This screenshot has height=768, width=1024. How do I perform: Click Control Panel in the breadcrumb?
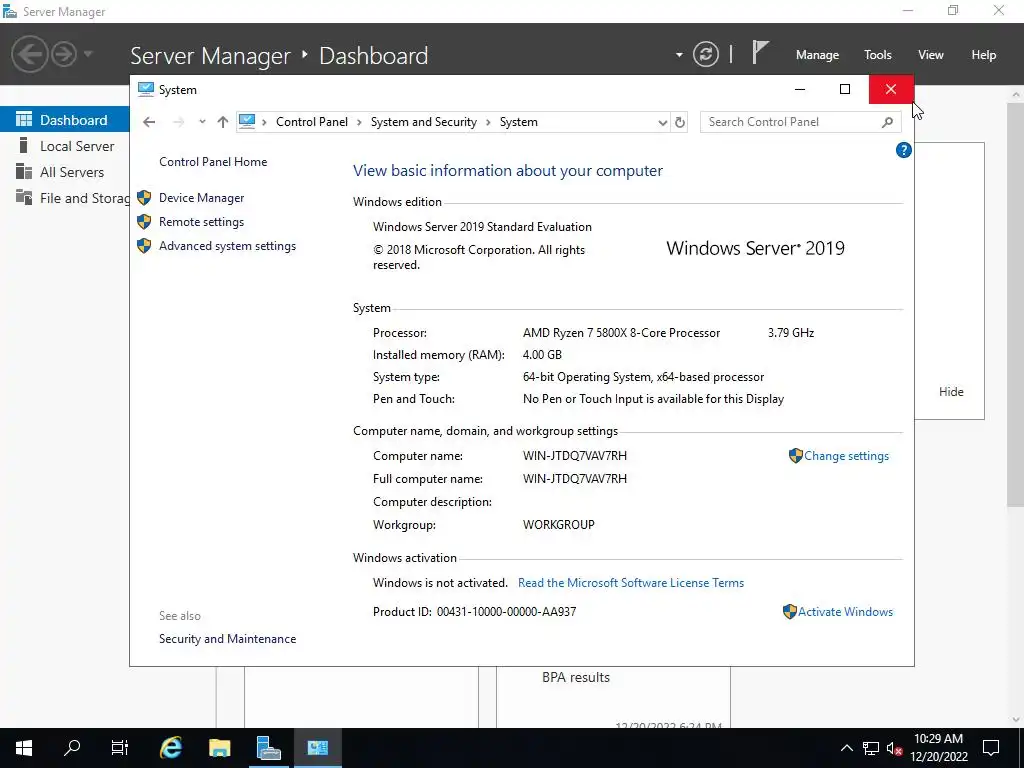312,122
